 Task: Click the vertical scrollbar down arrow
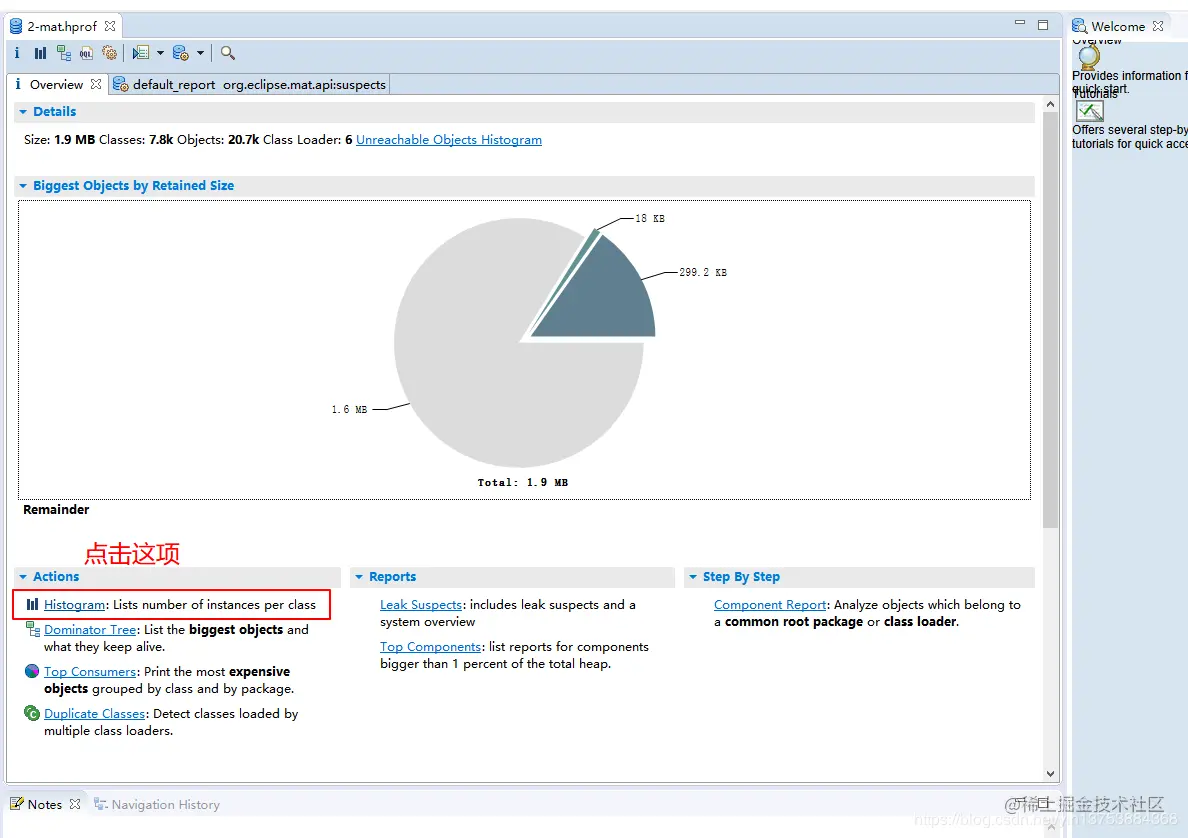tap(1050, 774)
